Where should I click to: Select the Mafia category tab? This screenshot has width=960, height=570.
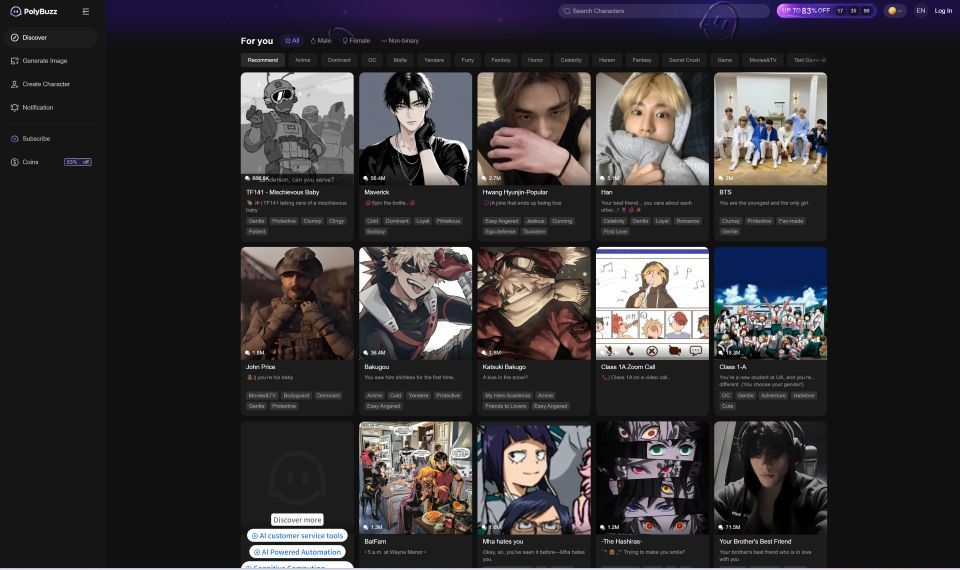pos(400,60)
